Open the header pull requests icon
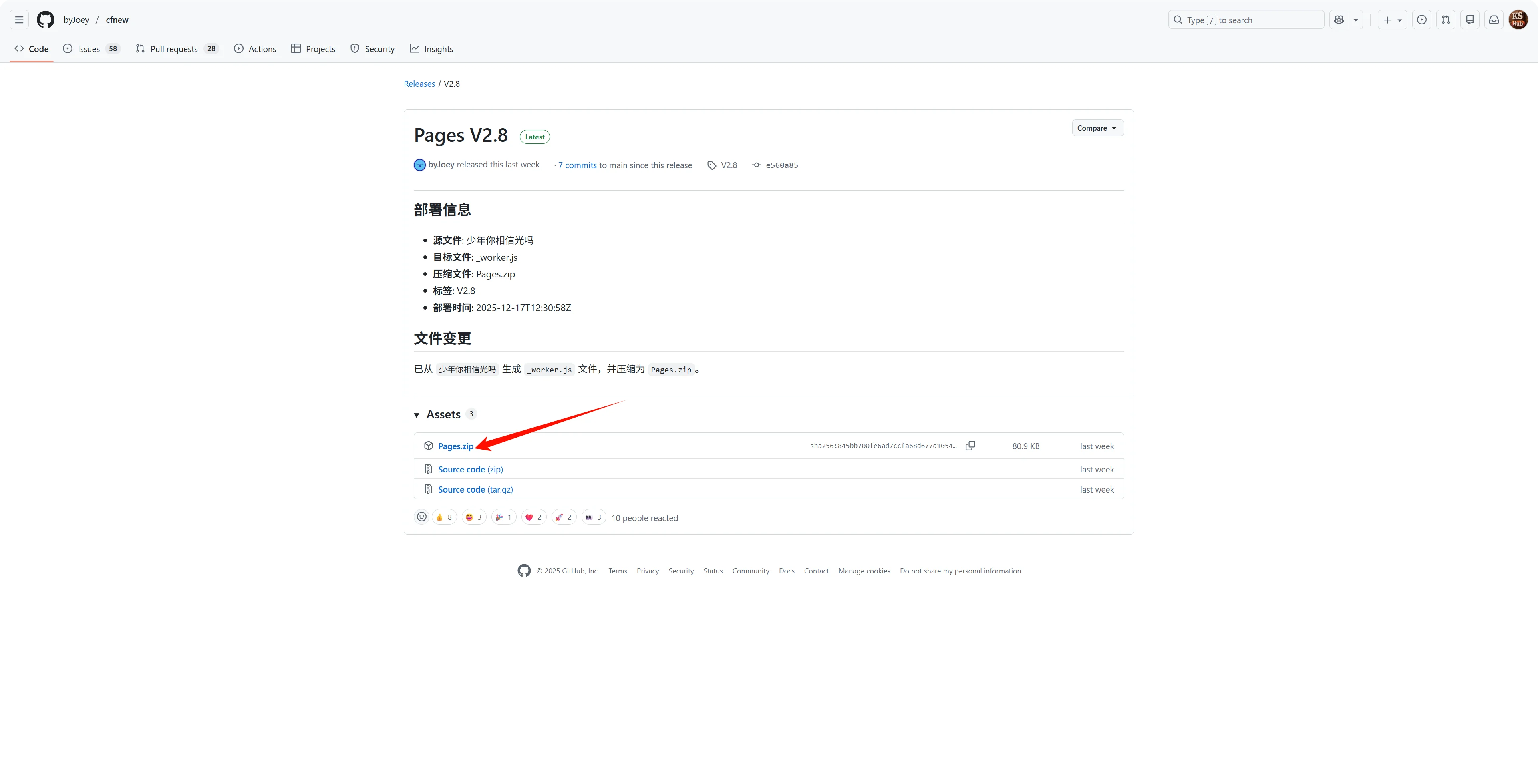Image resolution: width=1538 pixels, height=784 pixels. (1446, 20)
